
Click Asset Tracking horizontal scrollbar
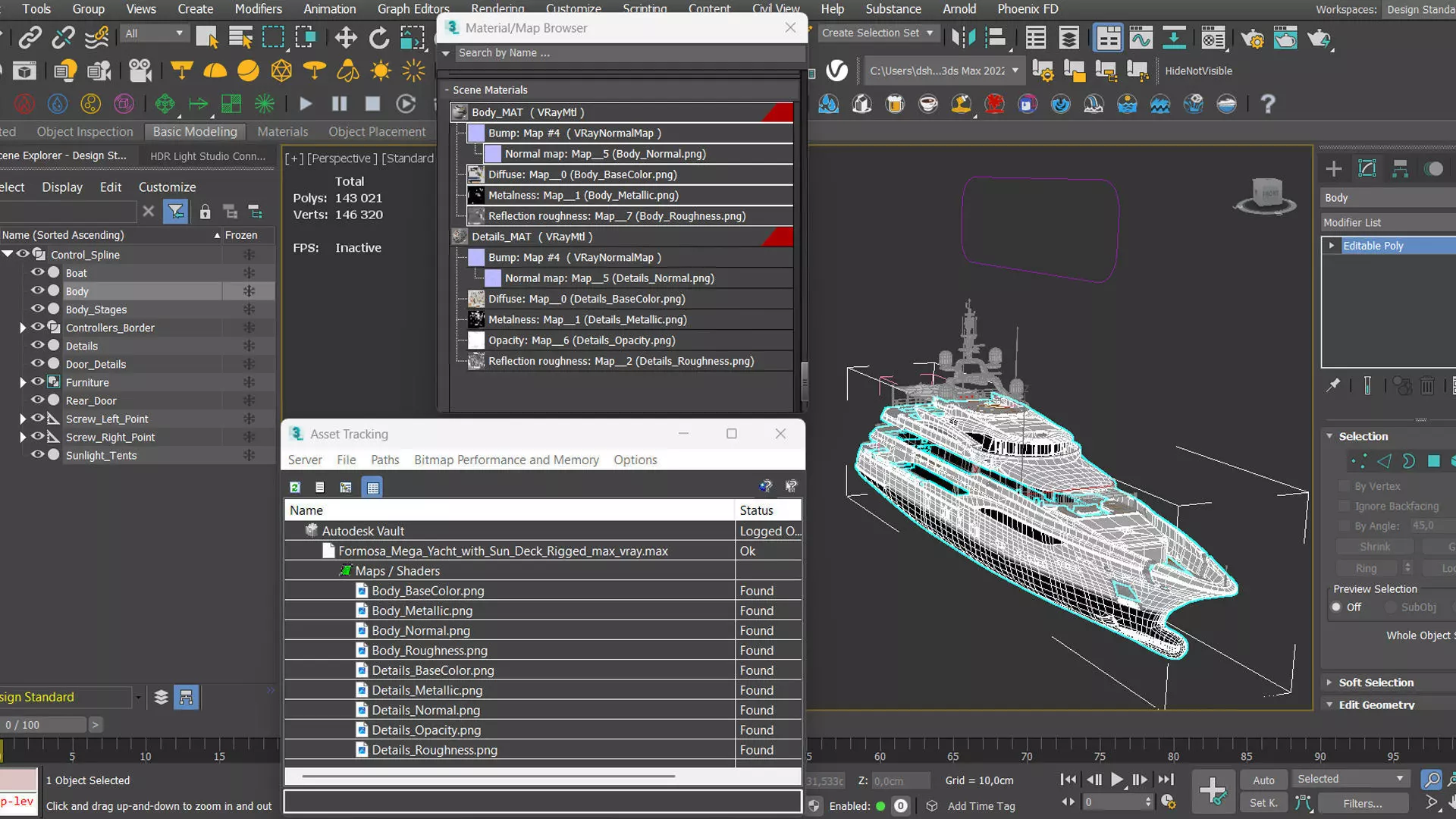tap(488, 776)
